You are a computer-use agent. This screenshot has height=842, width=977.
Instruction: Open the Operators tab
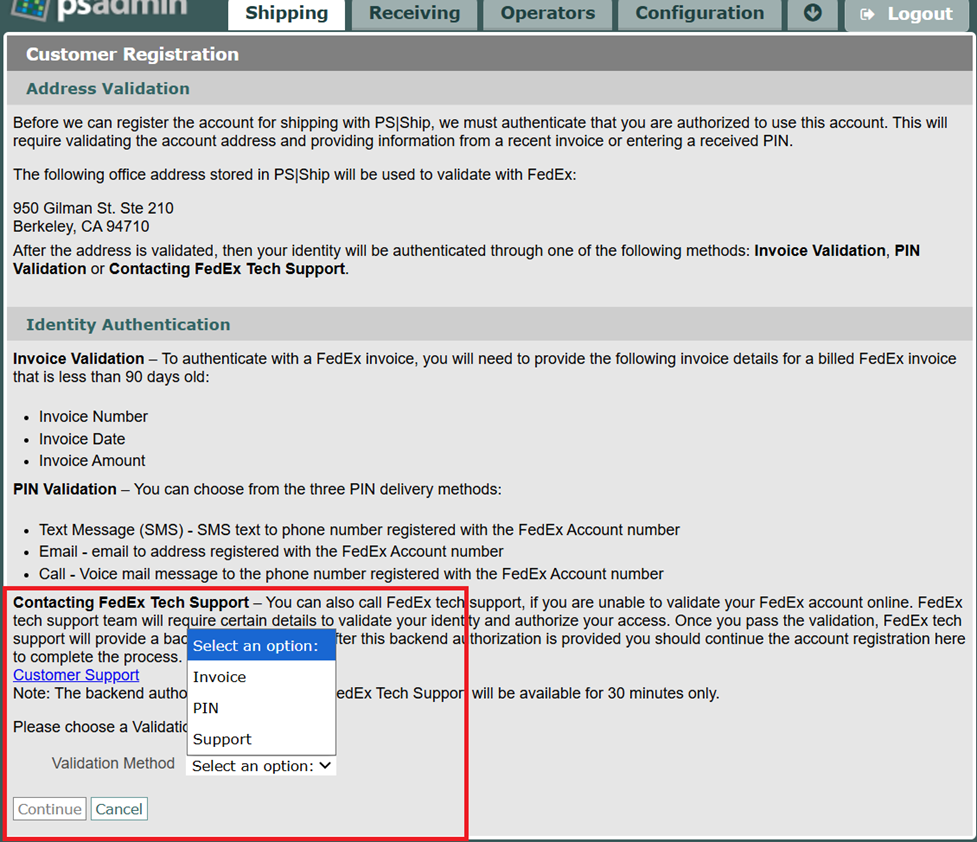pyautogui.click(x=548, y=14)
